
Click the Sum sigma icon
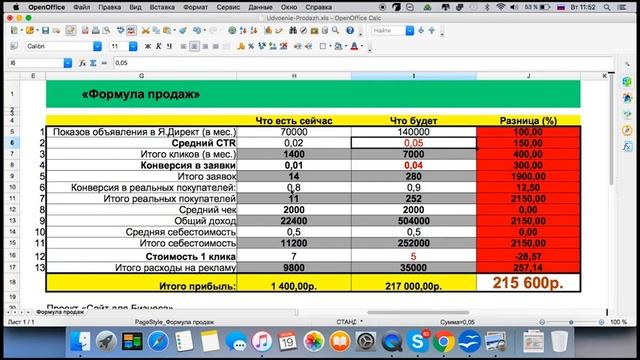point(93,63)
